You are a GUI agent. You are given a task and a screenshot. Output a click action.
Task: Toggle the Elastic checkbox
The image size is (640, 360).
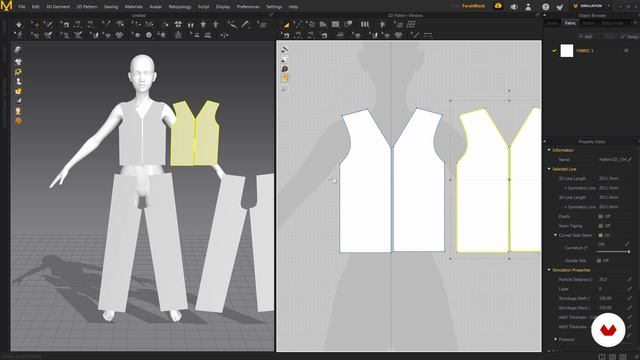point(600,216)
